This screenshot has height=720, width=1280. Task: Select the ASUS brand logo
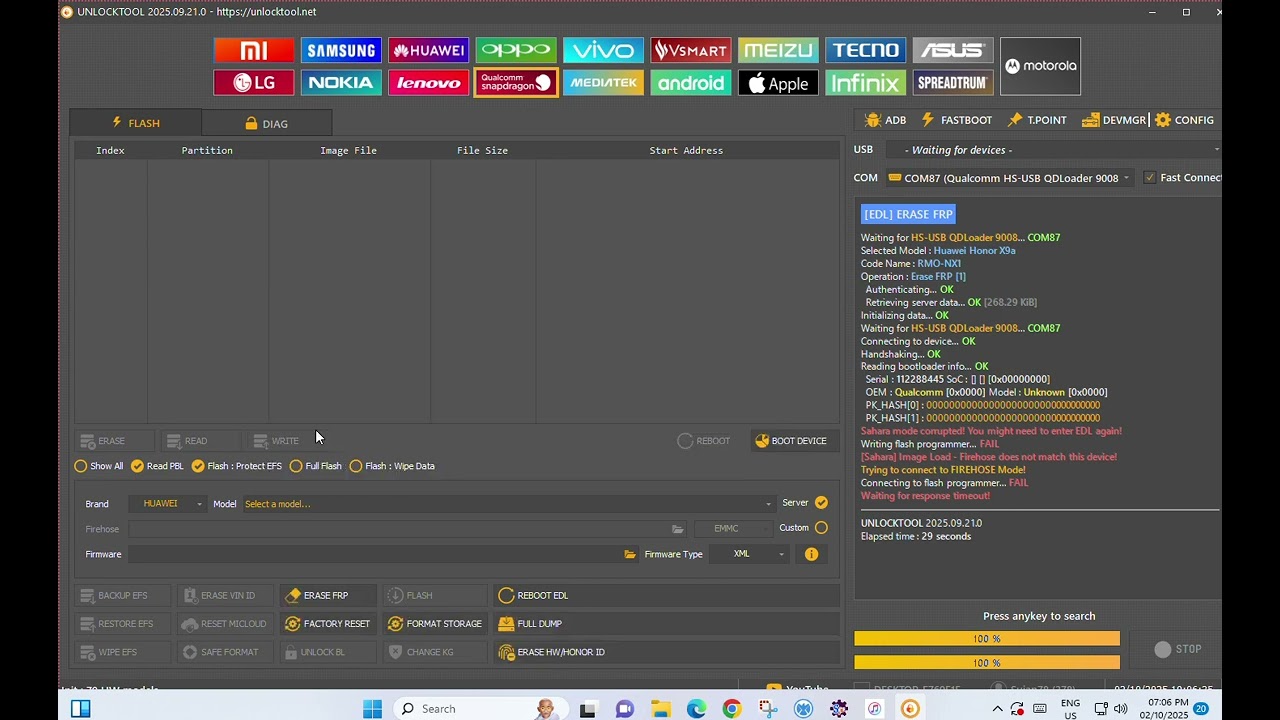(953, 50)
